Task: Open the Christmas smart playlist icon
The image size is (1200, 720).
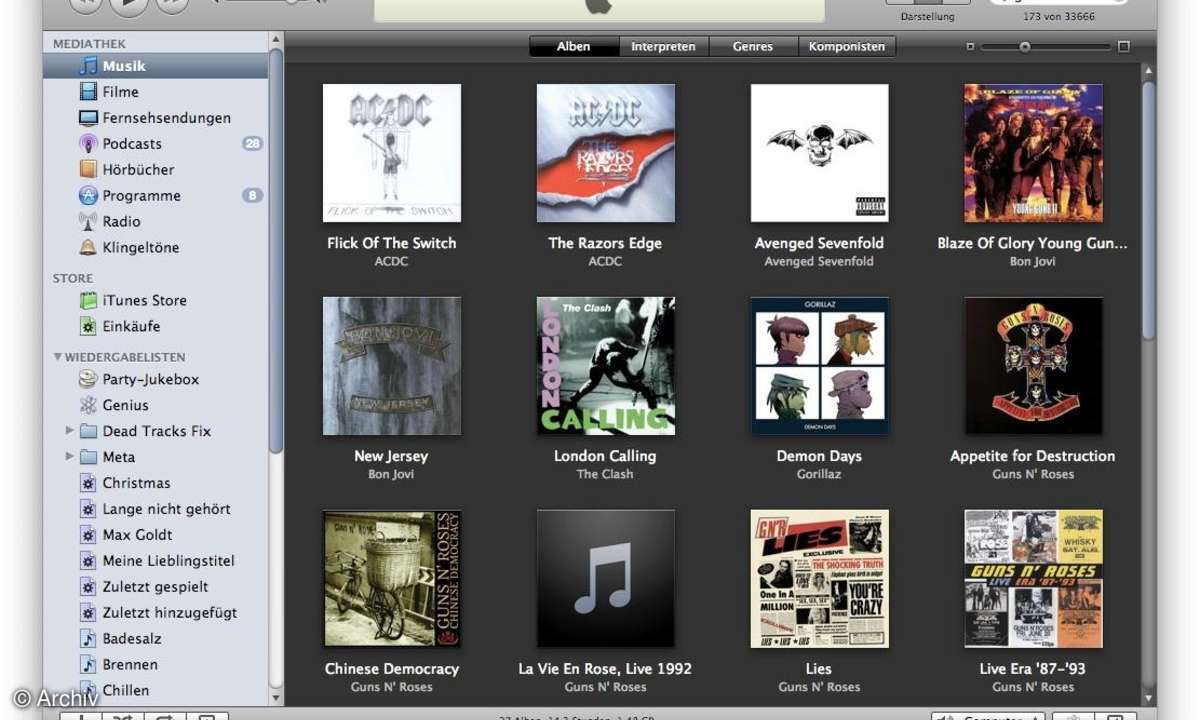Action: coord(88,483)
